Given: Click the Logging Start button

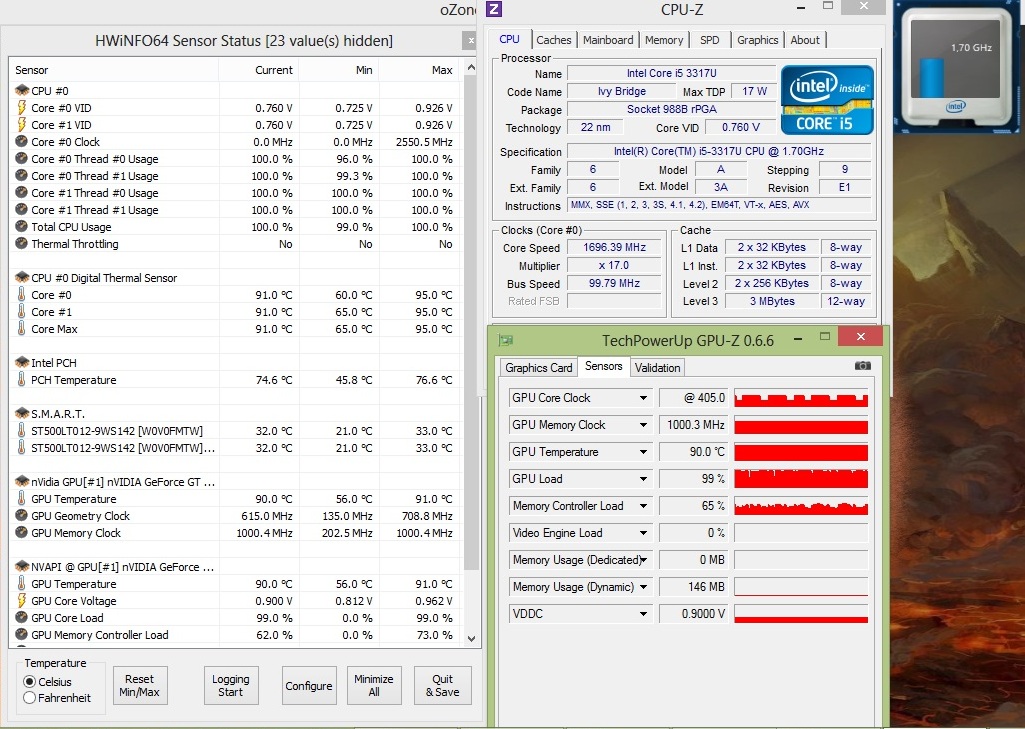Looking at the screenshot, I should point(231,685).
